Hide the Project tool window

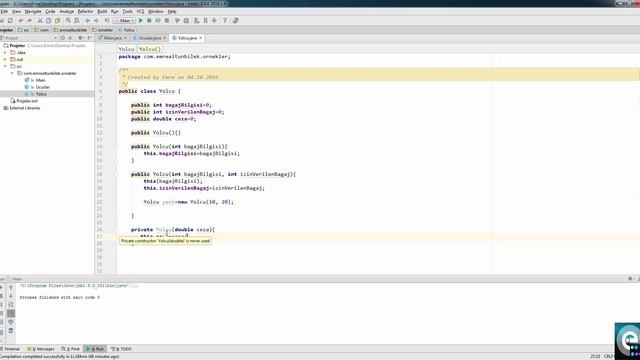89,38
